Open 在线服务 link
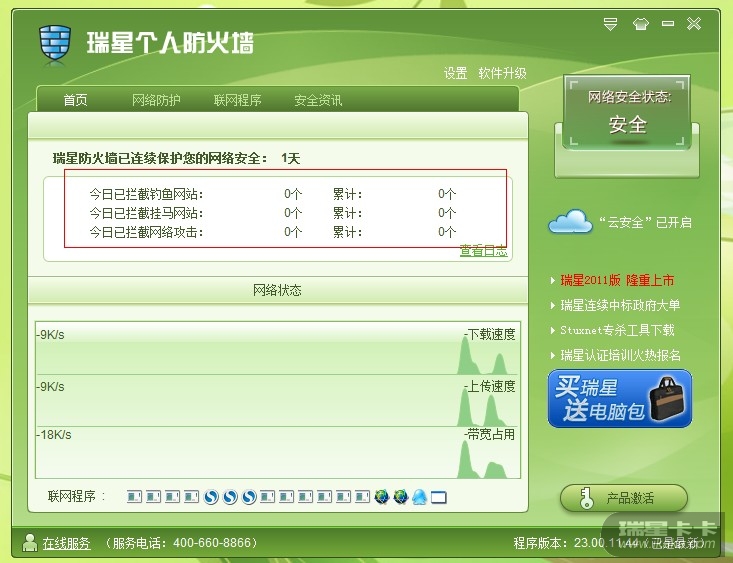733x563 pixels. click(x=66, y=543)
